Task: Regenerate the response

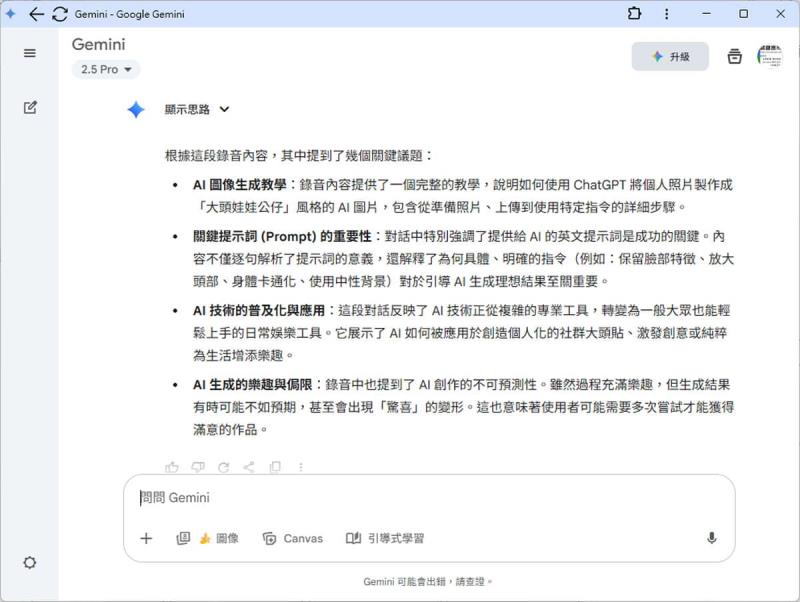Action: point(223,467)
